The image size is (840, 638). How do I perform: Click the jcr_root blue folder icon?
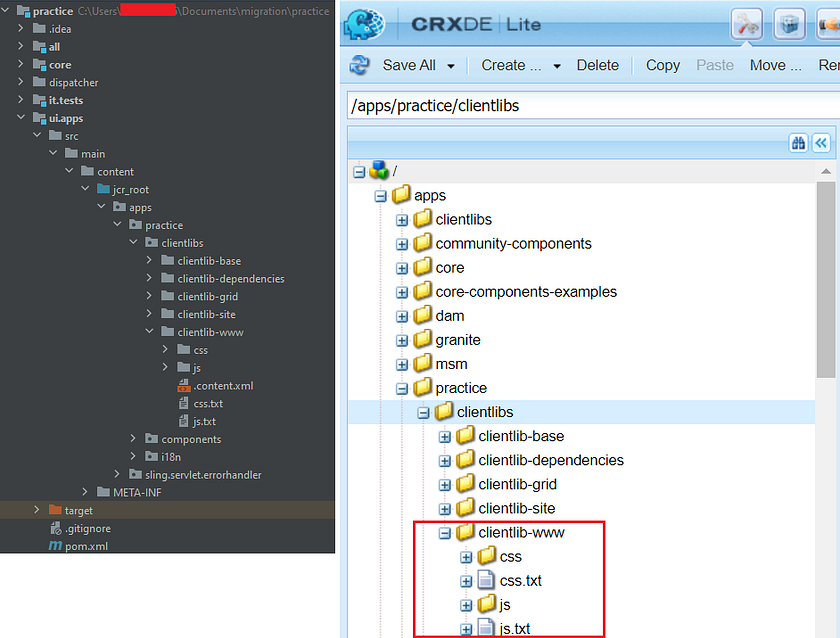tap(103, 189)
